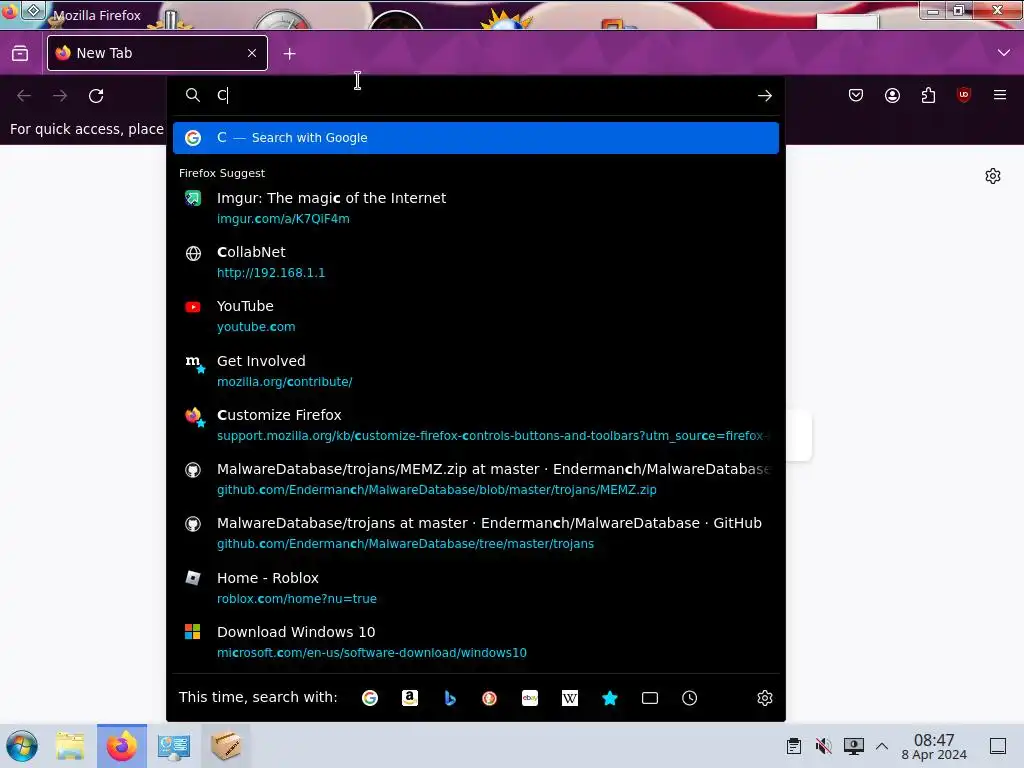
Task: Open the MEMZ.zip GitHub suggestion
Action: pyautogui.click(x=475, y=479)
